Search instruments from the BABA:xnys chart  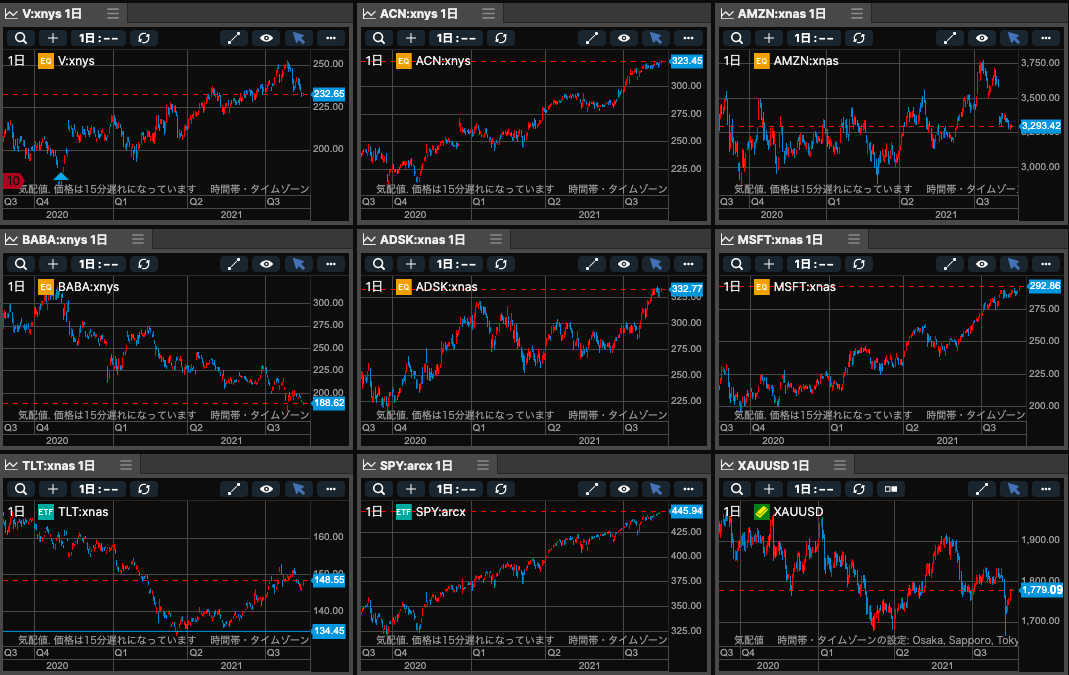pos(21,264)
